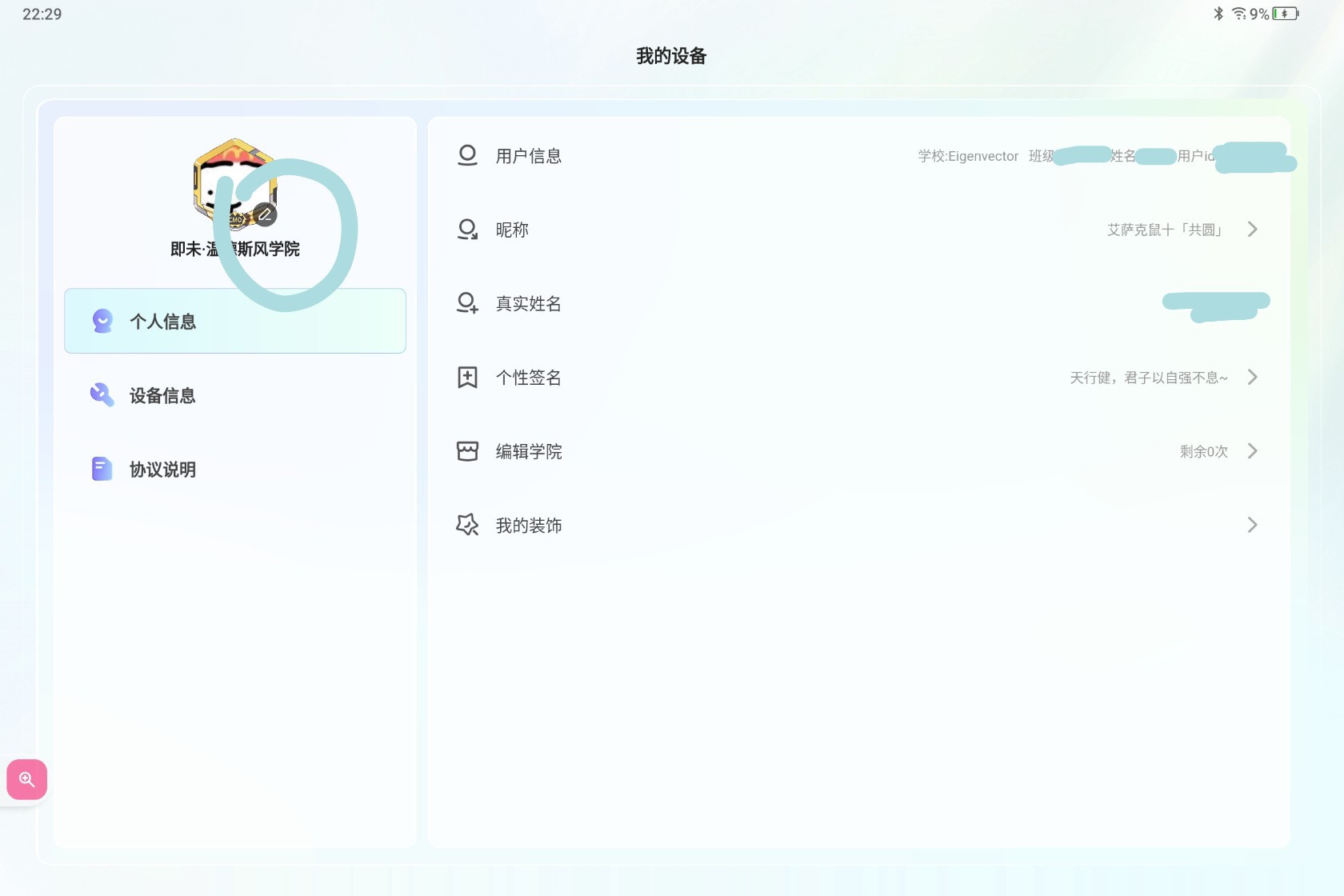Click the Wi-Fi status icon
This screenshot has height=896, width=1344.
click(x=1239, y=14)
